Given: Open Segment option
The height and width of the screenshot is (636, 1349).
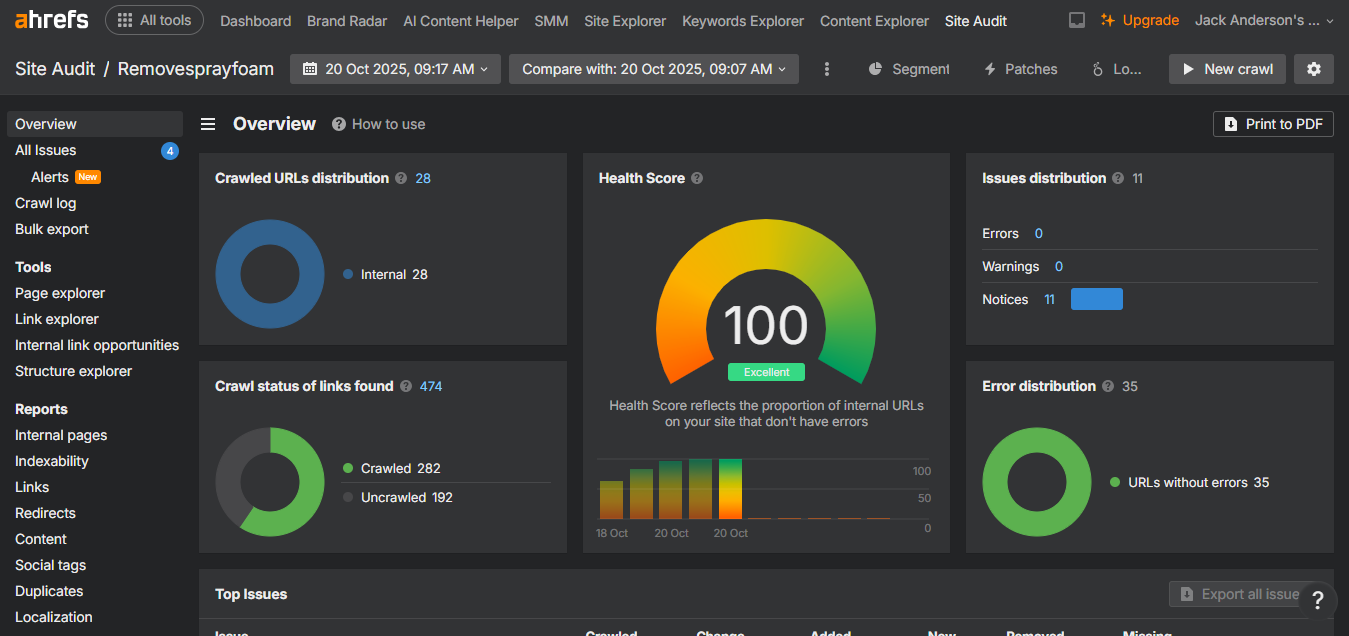Looking at the screenshot, I should click(909, 69).
